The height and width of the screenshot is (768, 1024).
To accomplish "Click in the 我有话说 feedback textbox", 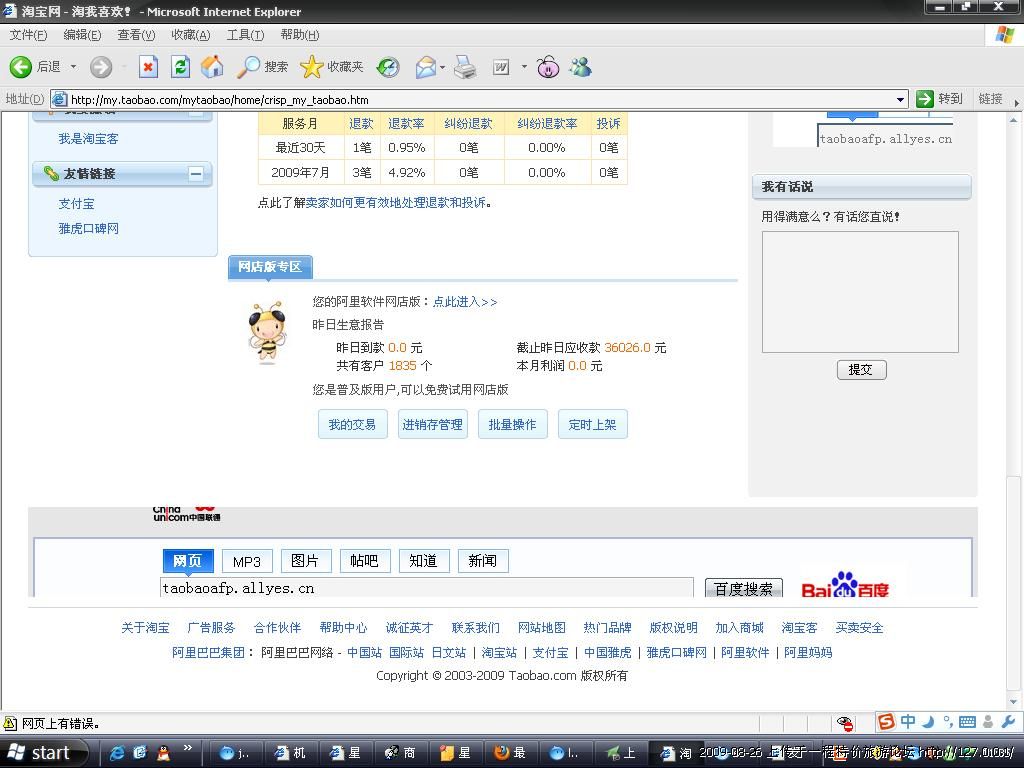I will (860, 291).
